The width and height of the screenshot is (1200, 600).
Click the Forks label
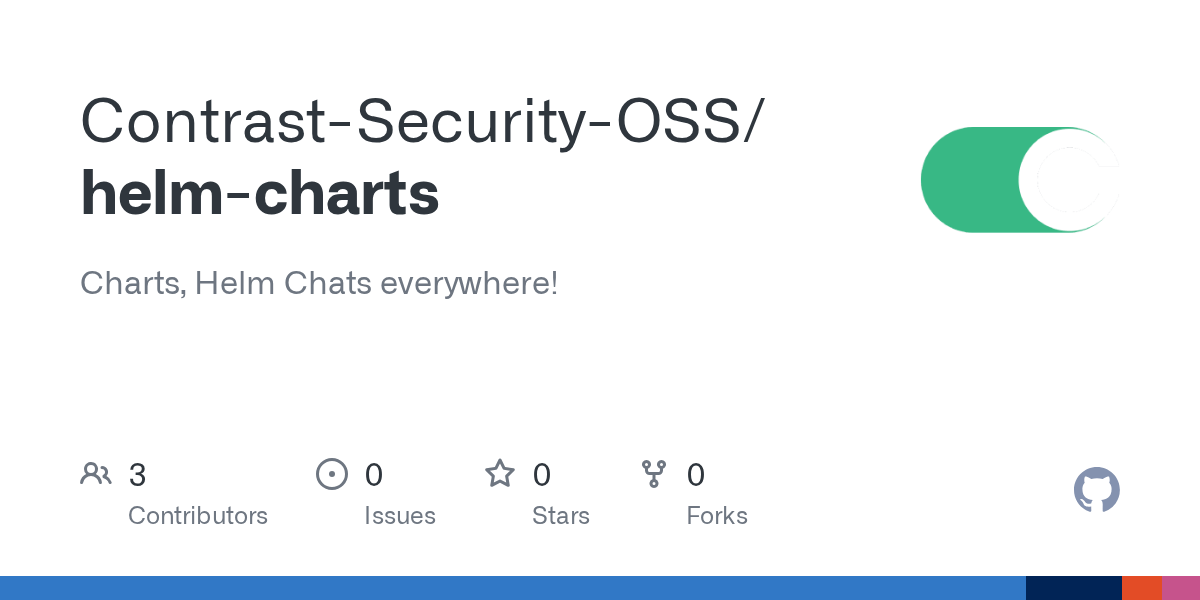pyautogui.click(x=717, y=516)
